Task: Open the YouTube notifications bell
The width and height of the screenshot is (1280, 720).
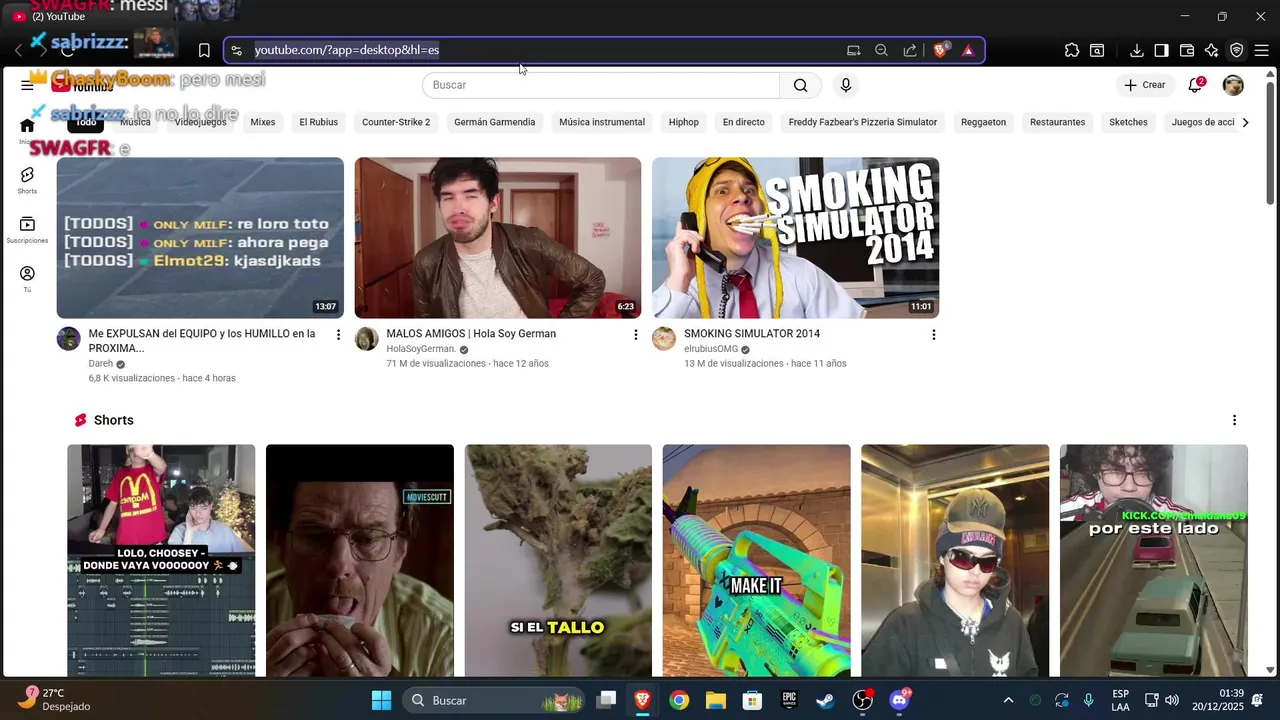Action: (x=1195, y=85)
